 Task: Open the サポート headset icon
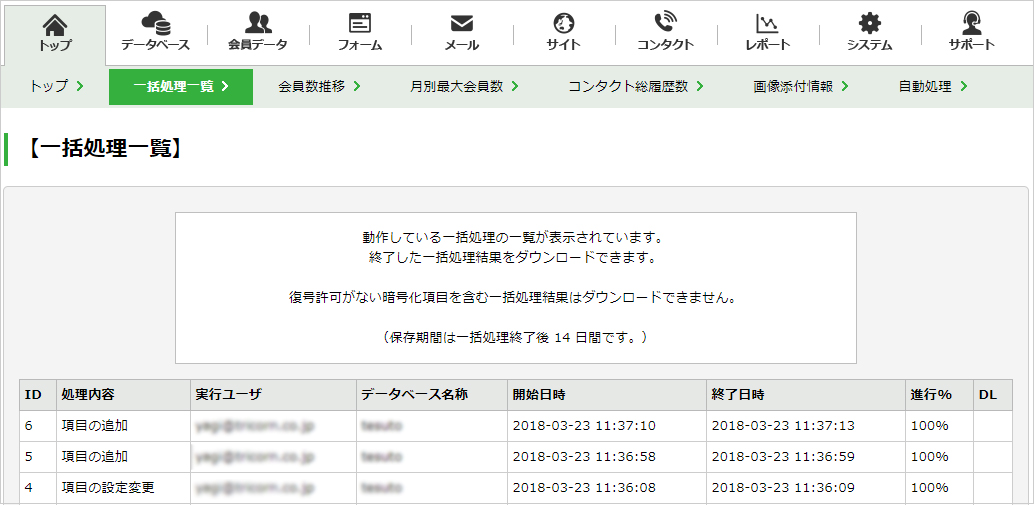(x=971, y=23)
